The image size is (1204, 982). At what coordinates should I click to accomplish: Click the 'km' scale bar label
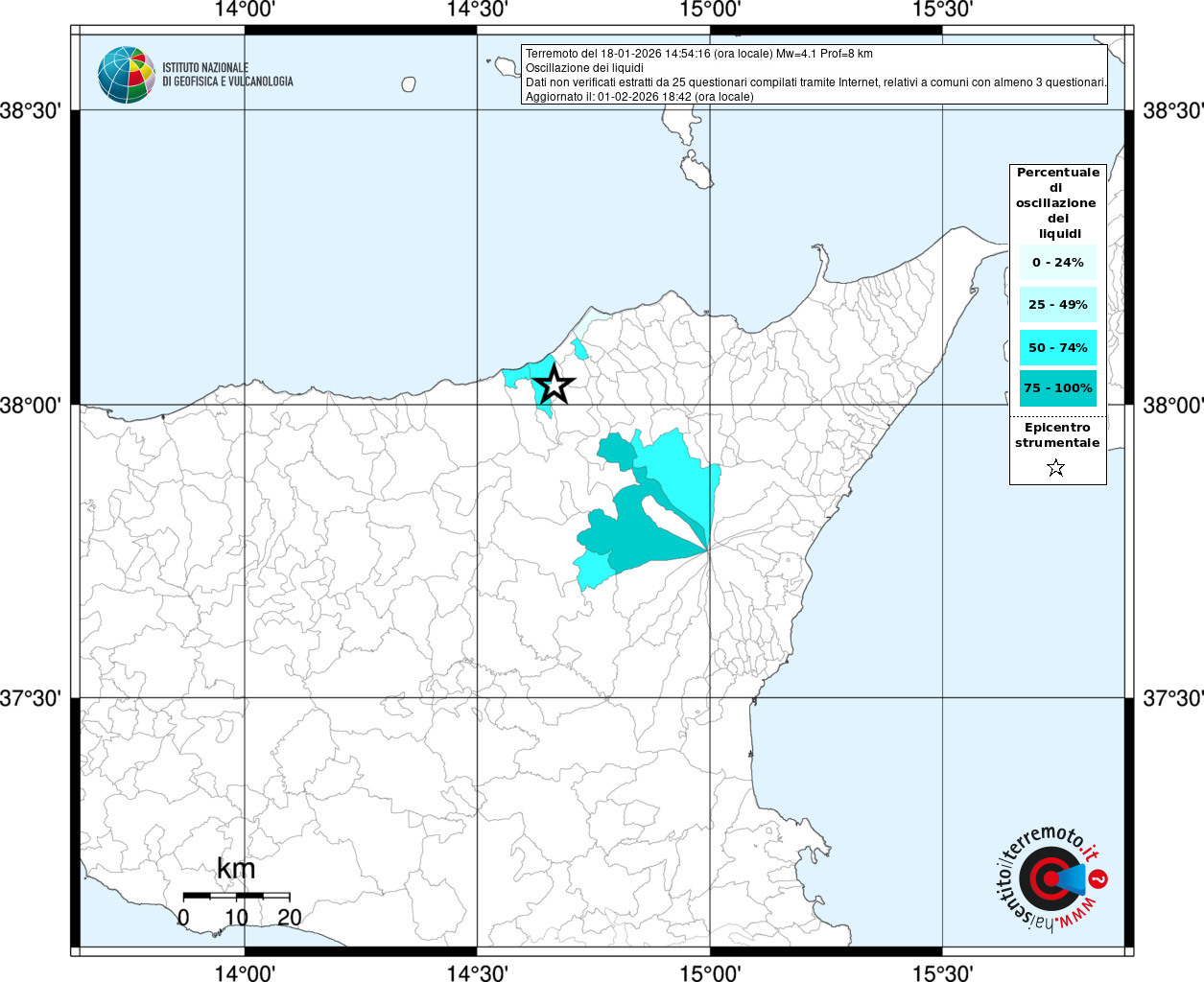click(x=236, y=869)
